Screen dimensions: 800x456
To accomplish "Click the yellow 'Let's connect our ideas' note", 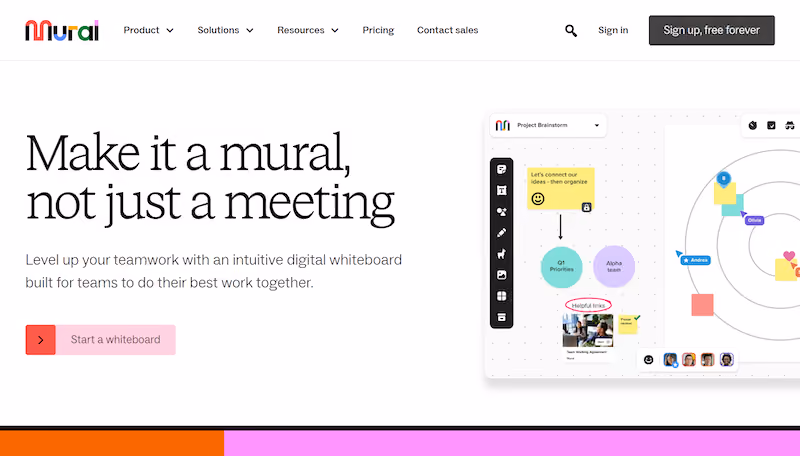I will [x=561, y=189].
